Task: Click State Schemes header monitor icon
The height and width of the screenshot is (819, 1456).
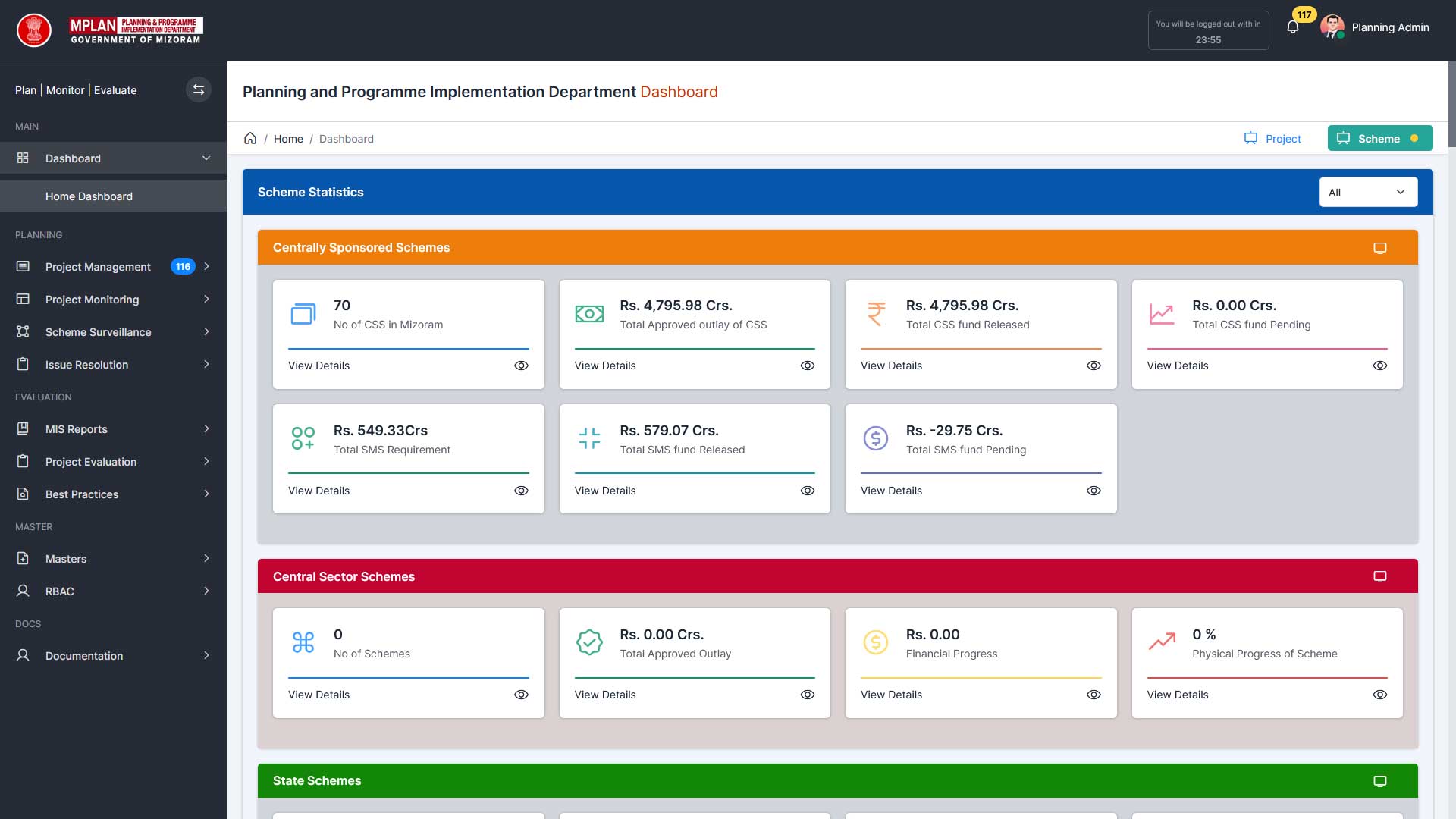Action: point(1379,781)
